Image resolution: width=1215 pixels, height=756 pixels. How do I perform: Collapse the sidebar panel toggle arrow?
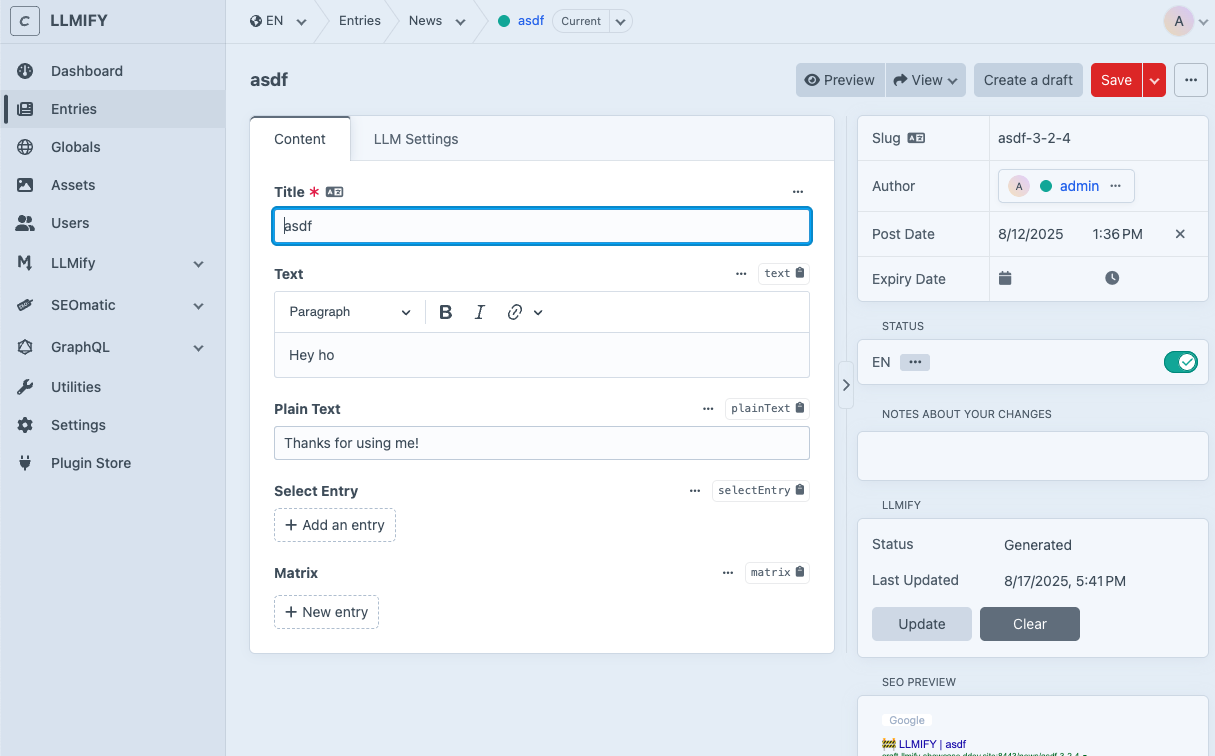click(845, 385)
